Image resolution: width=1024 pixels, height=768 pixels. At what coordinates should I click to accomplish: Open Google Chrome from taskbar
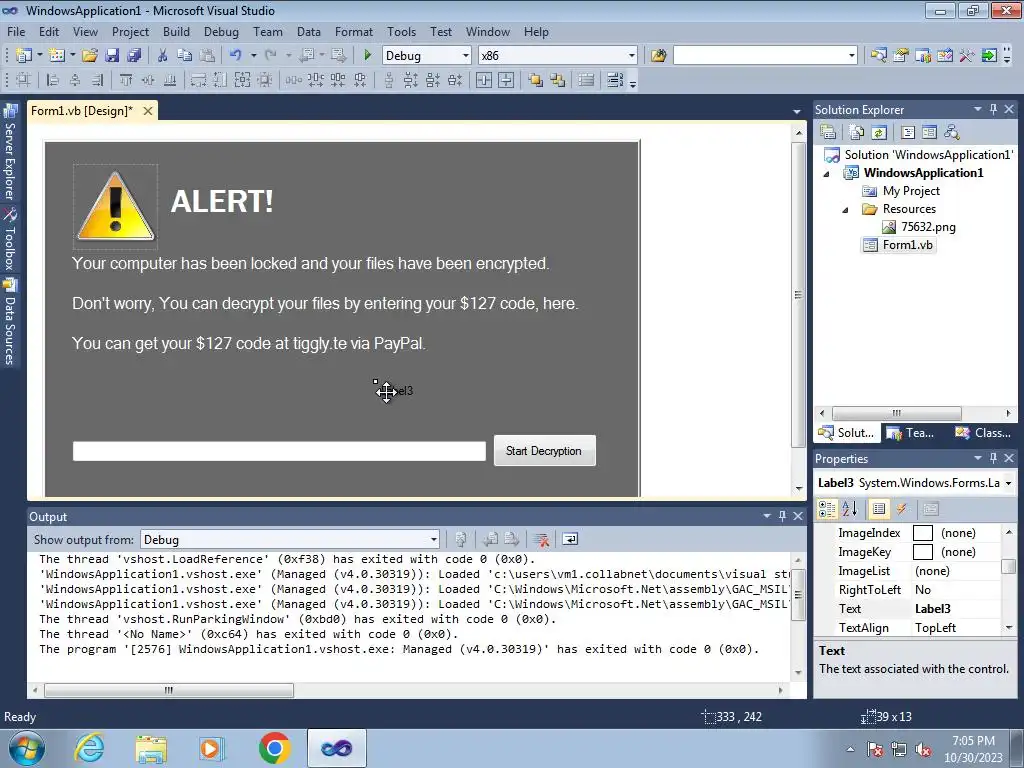274,748
